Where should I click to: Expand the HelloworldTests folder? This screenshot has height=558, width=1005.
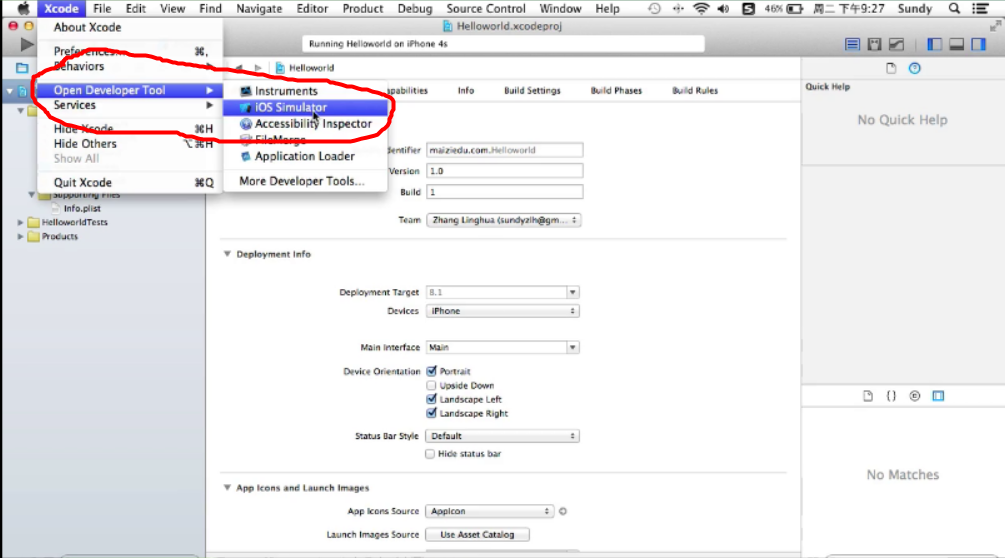click(x=21, y=222)
